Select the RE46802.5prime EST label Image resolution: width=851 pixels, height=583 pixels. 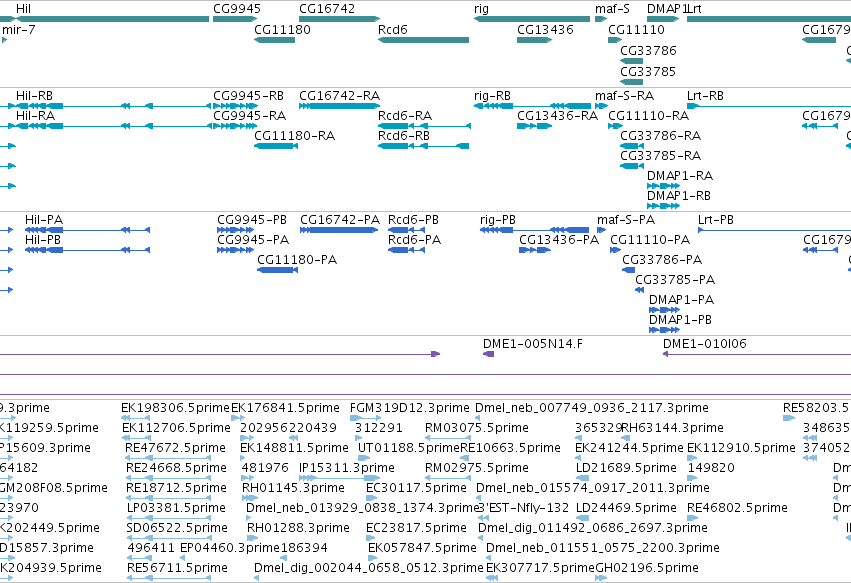point(738,508)
